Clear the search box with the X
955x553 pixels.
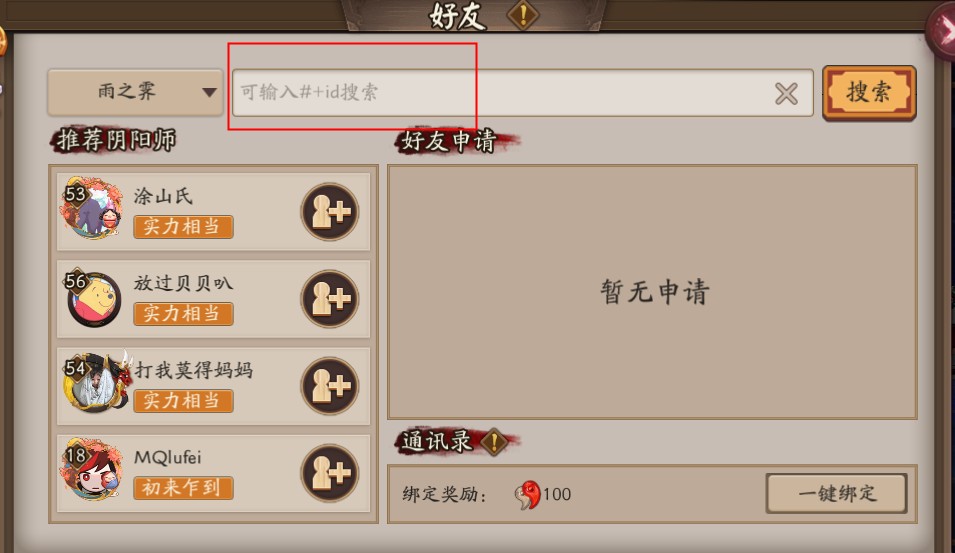tap(786, 94)
